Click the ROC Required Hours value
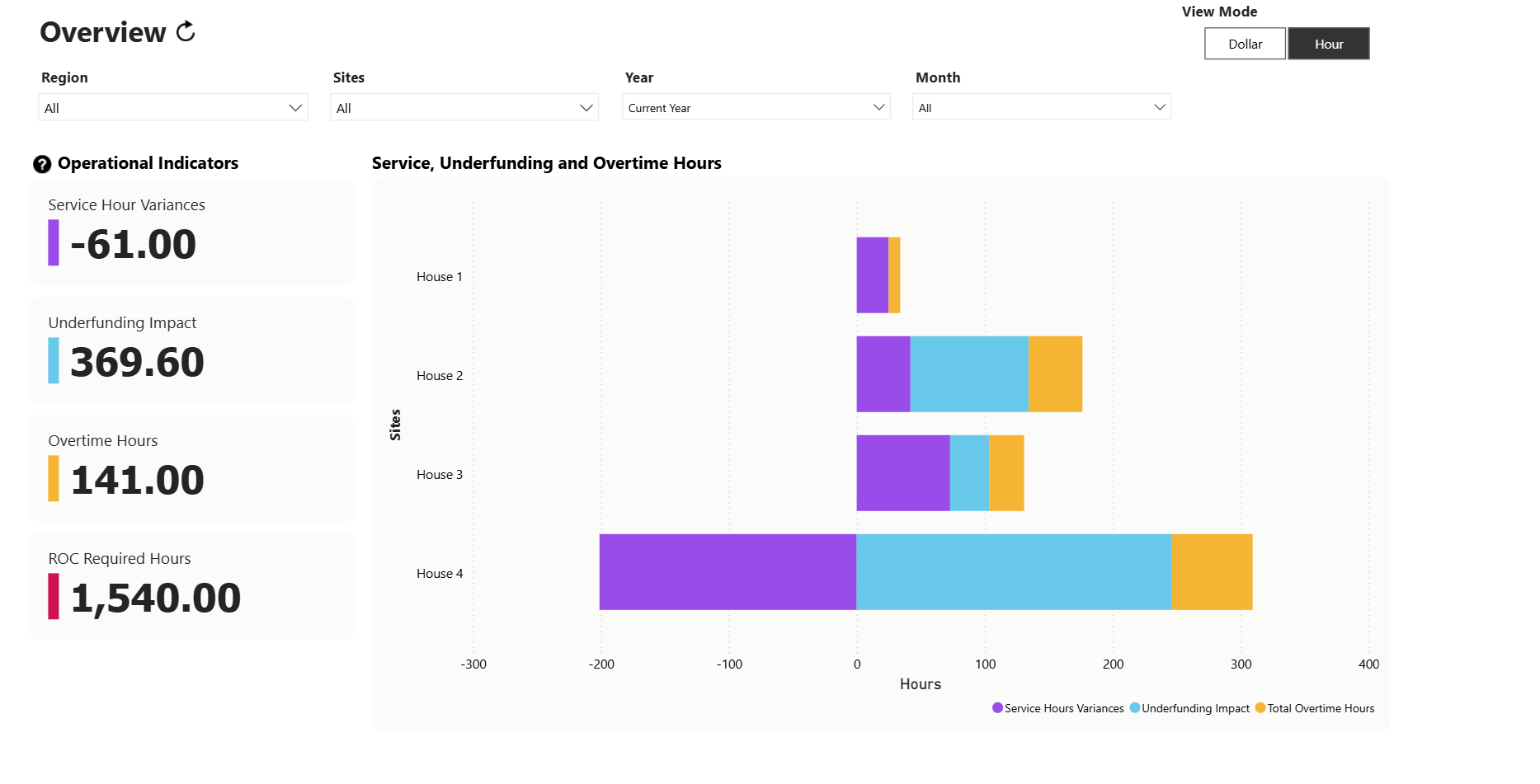The image size is (1540, 784). click(x=155, y=598)
